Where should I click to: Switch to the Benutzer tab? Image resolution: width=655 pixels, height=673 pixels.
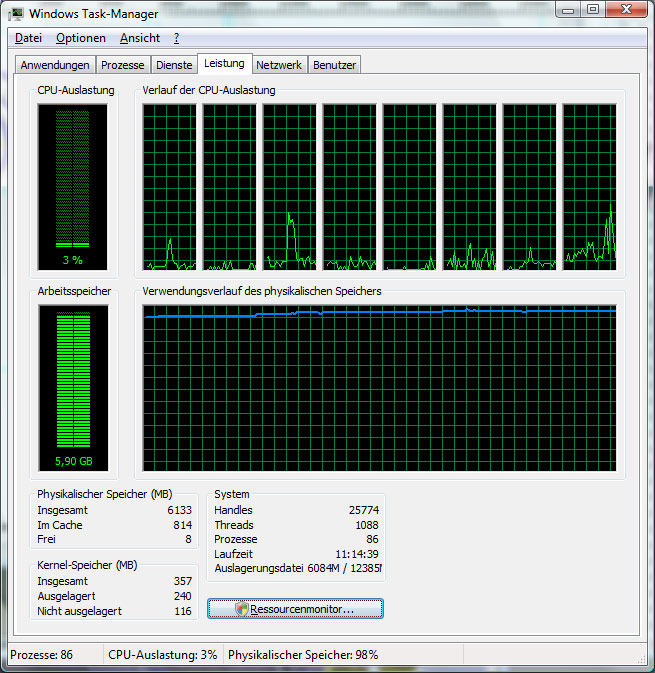click(x=334, y=65)
